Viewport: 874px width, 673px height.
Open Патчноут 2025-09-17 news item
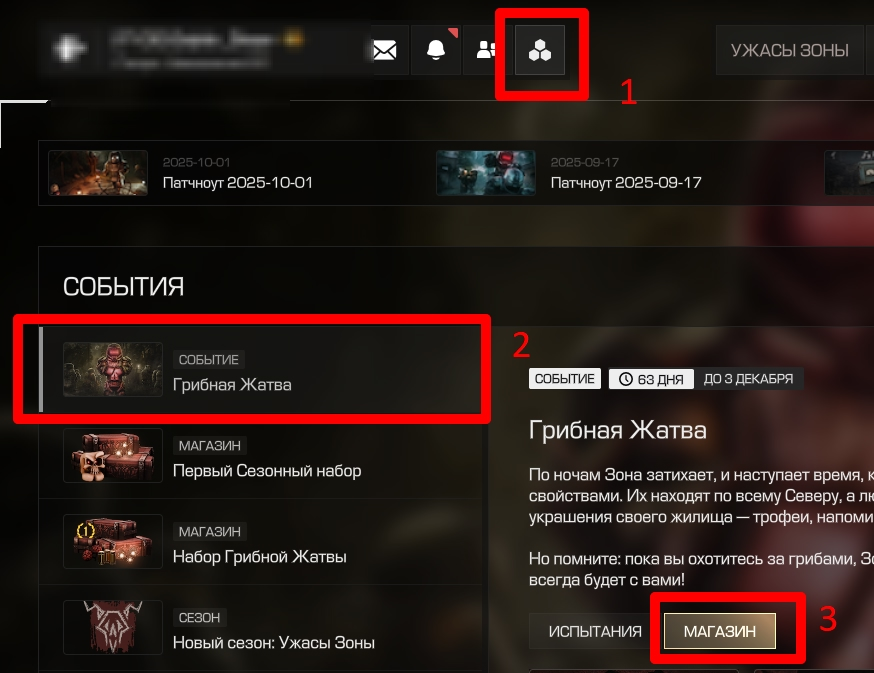pyautogui.click(x=625, y=183)
